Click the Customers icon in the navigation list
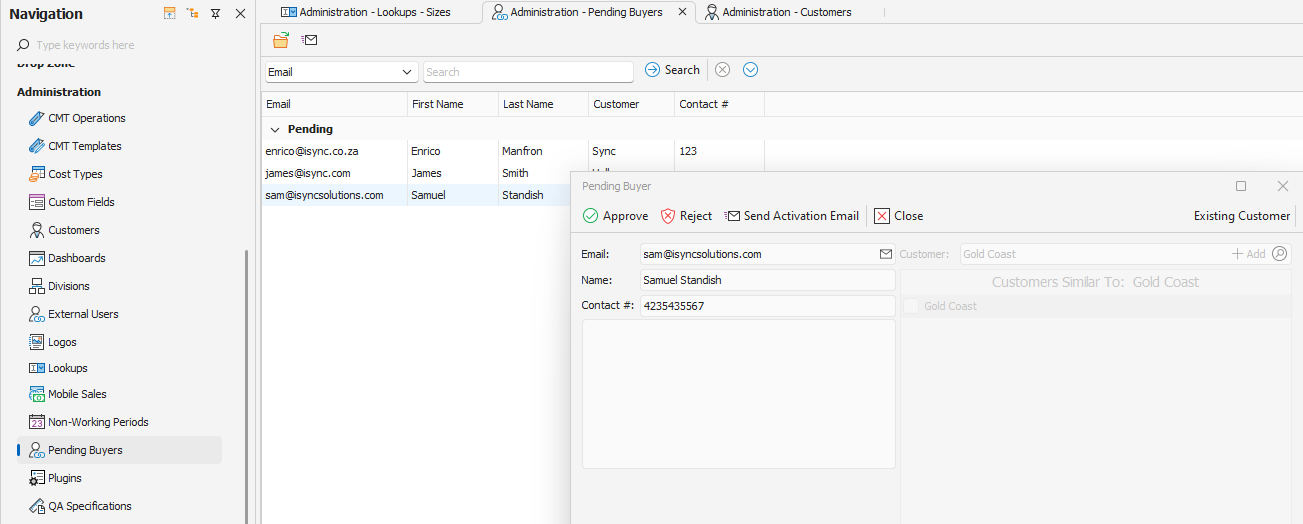The width and height of the screenshot is (1303, 524). 37,230
